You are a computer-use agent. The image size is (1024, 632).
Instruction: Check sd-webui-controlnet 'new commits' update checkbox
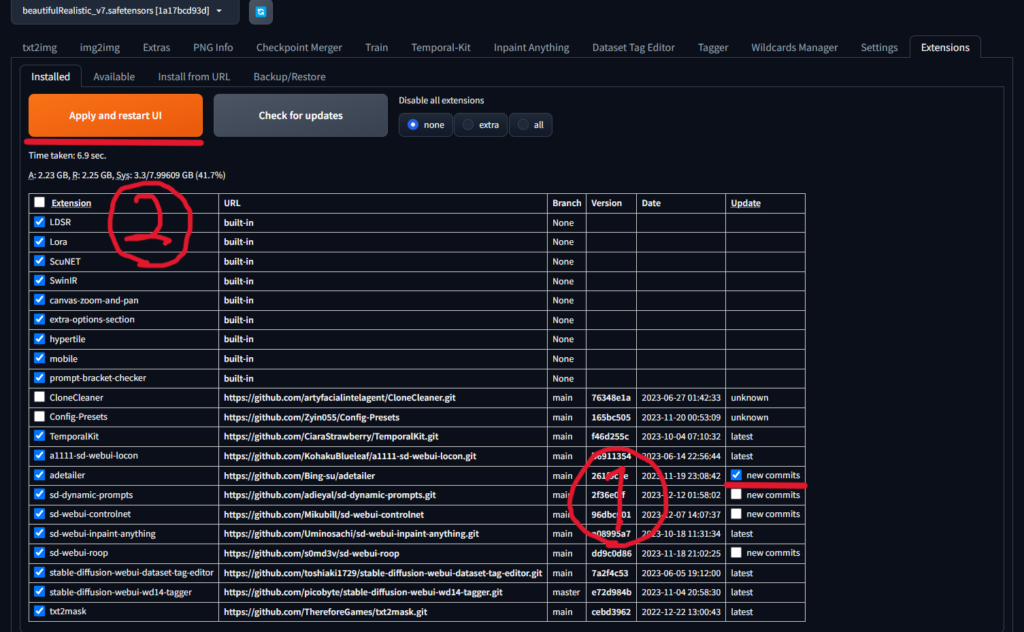tap(737, 514)
